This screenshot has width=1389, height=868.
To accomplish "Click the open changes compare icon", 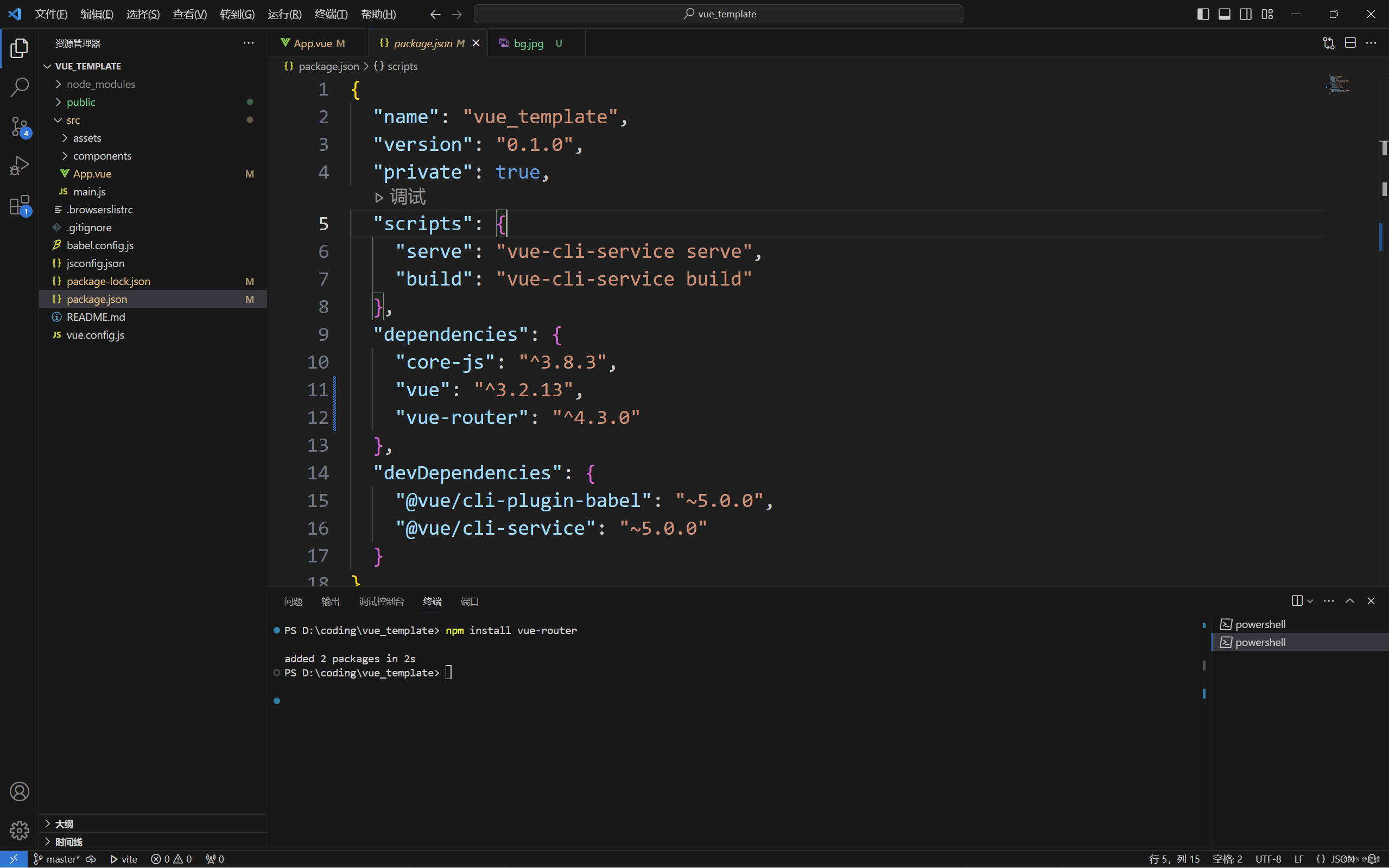I will [1328, 43].
